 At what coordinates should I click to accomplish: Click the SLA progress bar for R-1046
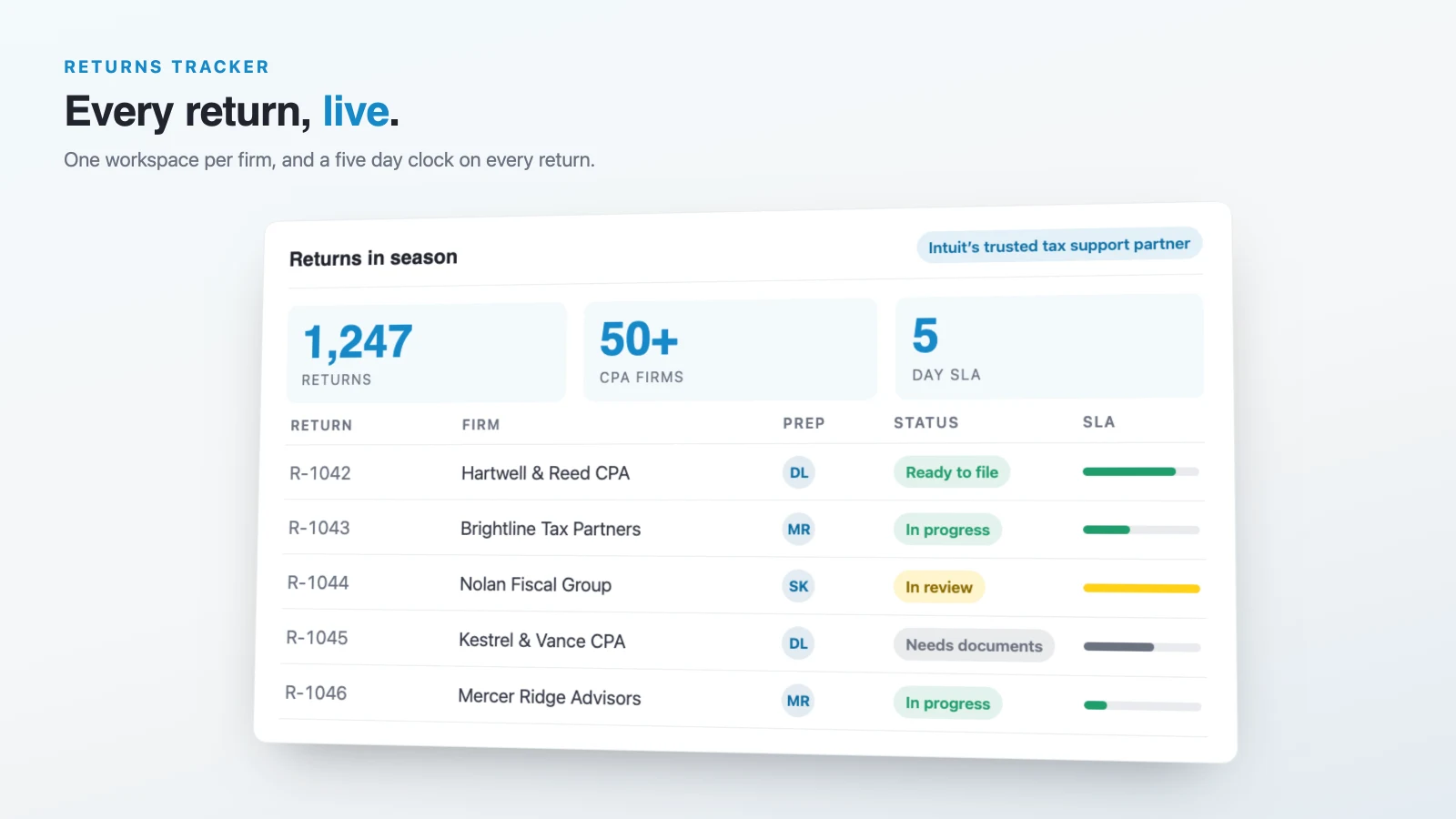coord(1142,705)
